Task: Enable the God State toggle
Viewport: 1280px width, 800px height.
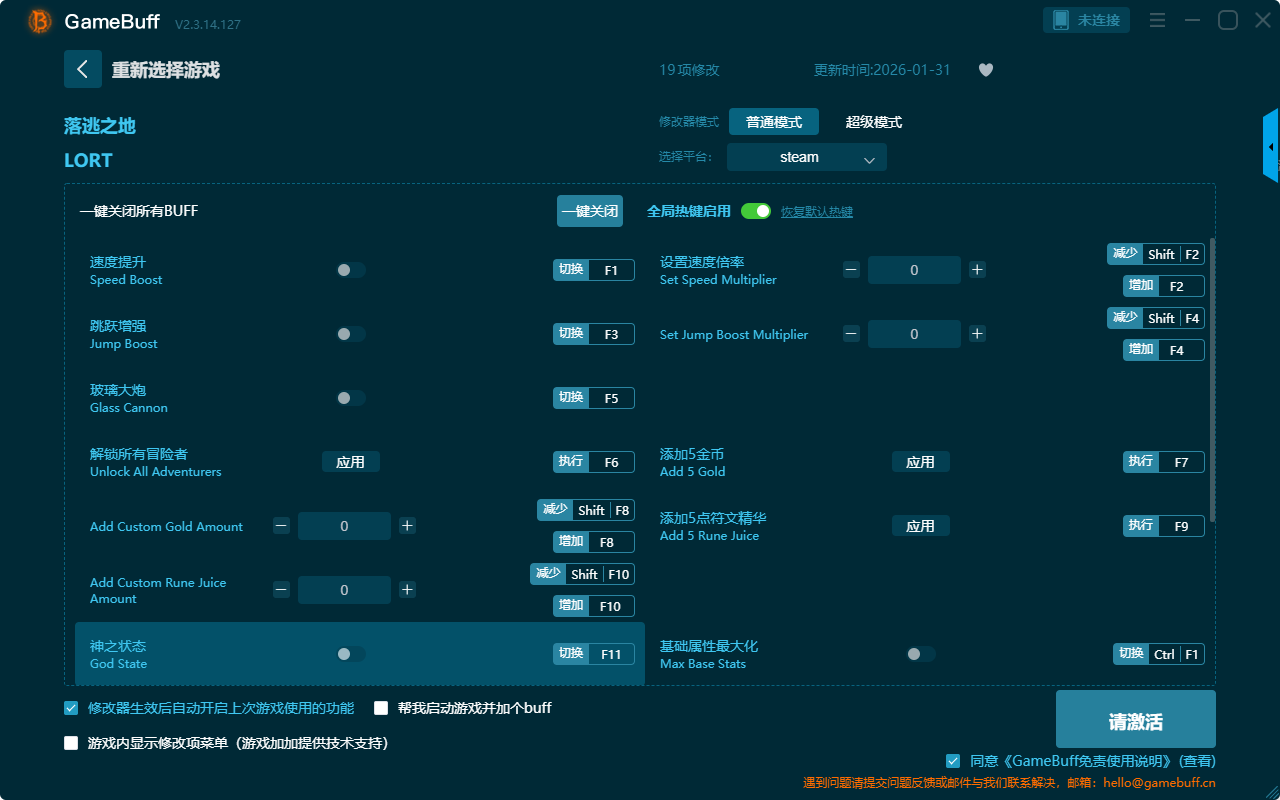Action: point(350,654)
